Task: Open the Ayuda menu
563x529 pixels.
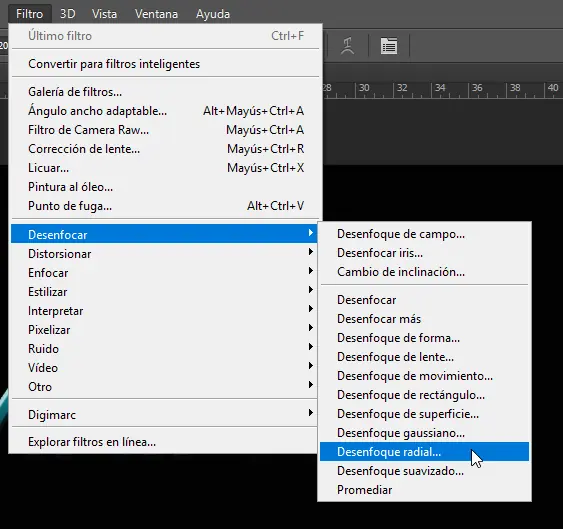Action: (x=213, y=14)
